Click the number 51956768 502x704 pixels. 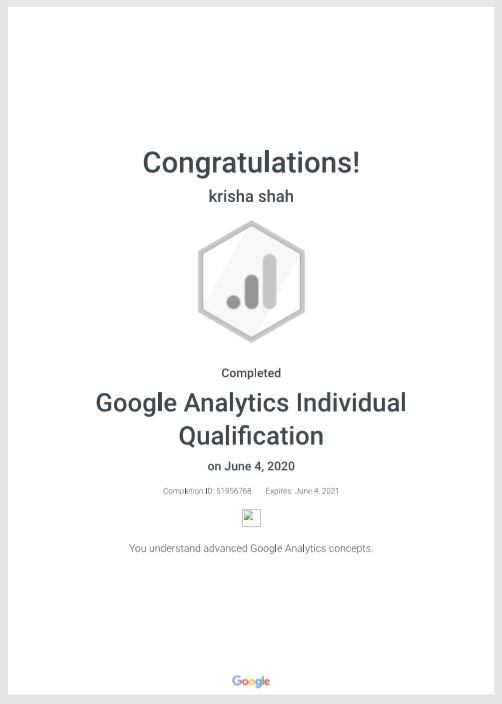click(x=234, y=491)
